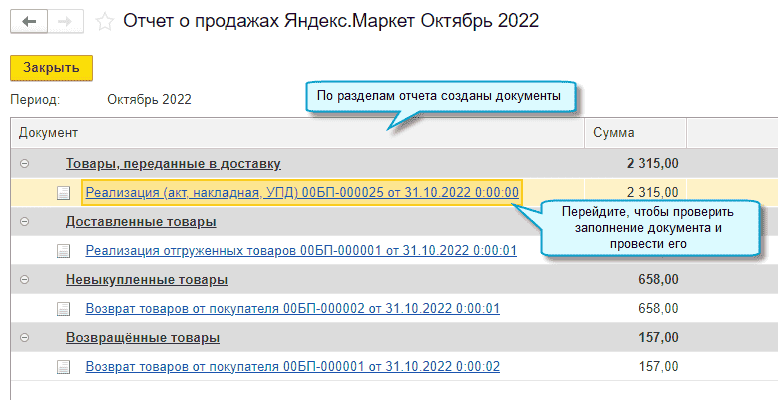
Task: Collapse the Возвращённые товары group
Action: pyautogui.click(x=24, y=337)
